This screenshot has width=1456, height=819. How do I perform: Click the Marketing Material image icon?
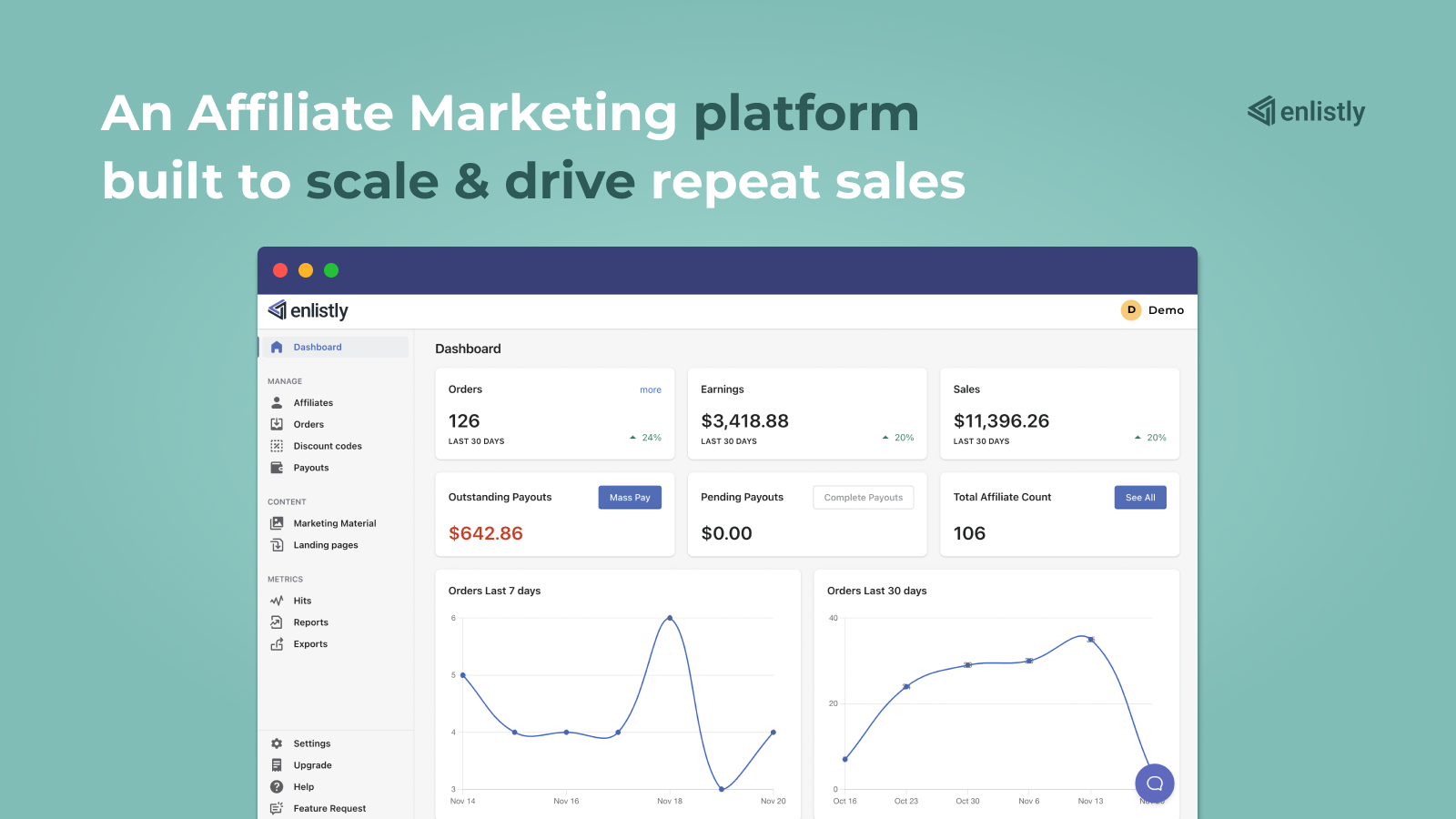[x=277, y=523]
